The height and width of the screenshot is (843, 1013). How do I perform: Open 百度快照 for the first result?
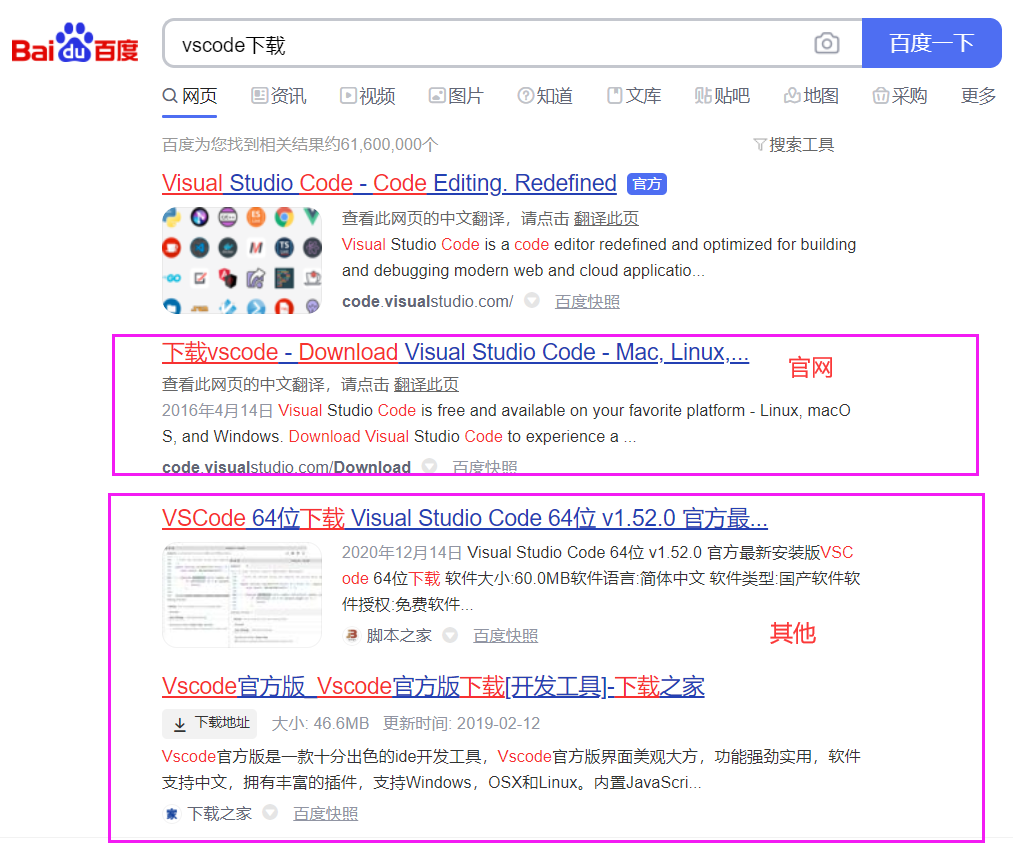click(x=587, y=302)
